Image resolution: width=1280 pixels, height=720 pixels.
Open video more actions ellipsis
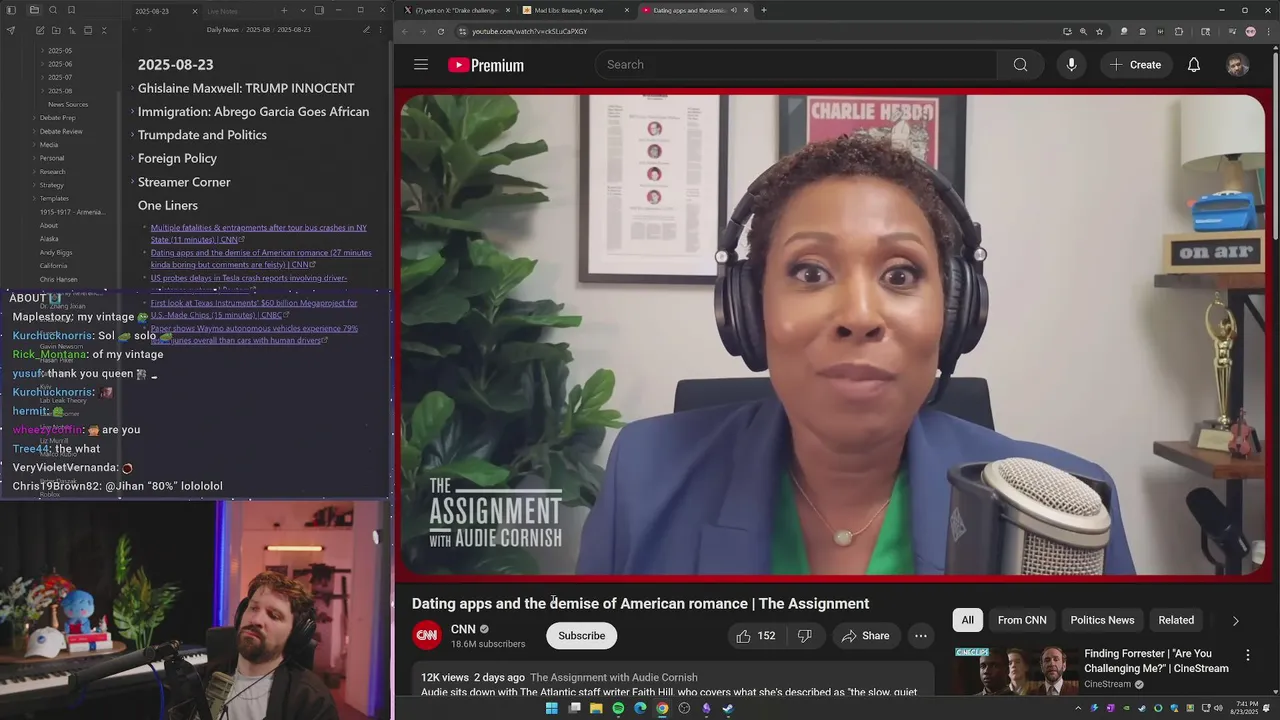tap(920, 636)
